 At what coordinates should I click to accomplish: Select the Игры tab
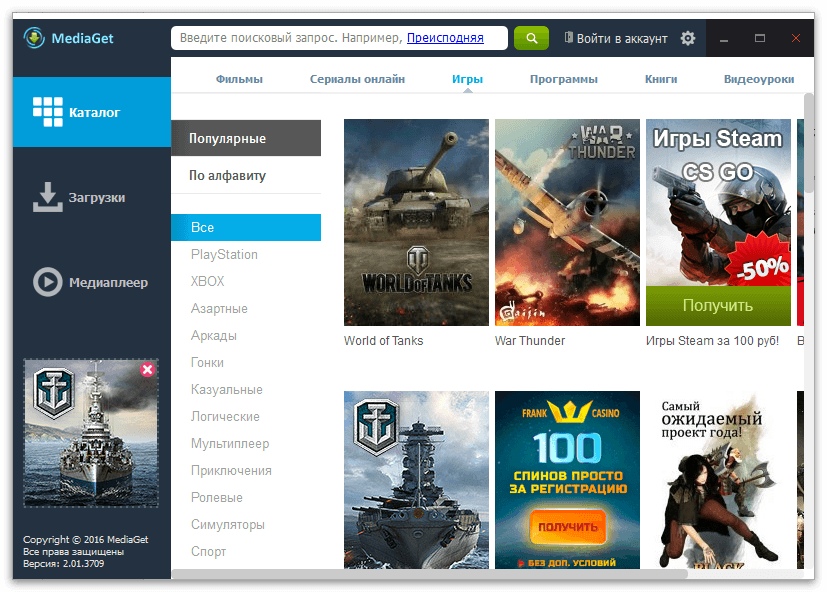tap(467, 79)
